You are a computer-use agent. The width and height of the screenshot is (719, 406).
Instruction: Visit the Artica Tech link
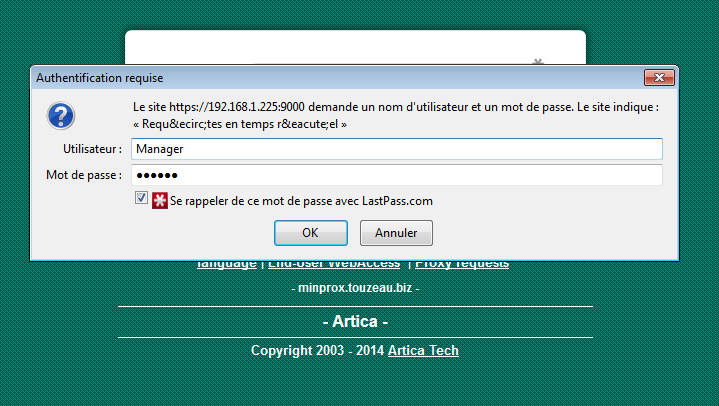tap(423, 350)
